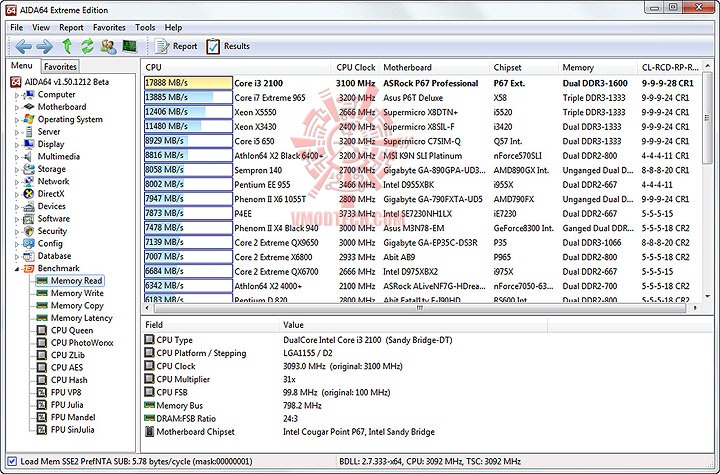Go forward with the blue right arrow

click(x=45, y=46)
